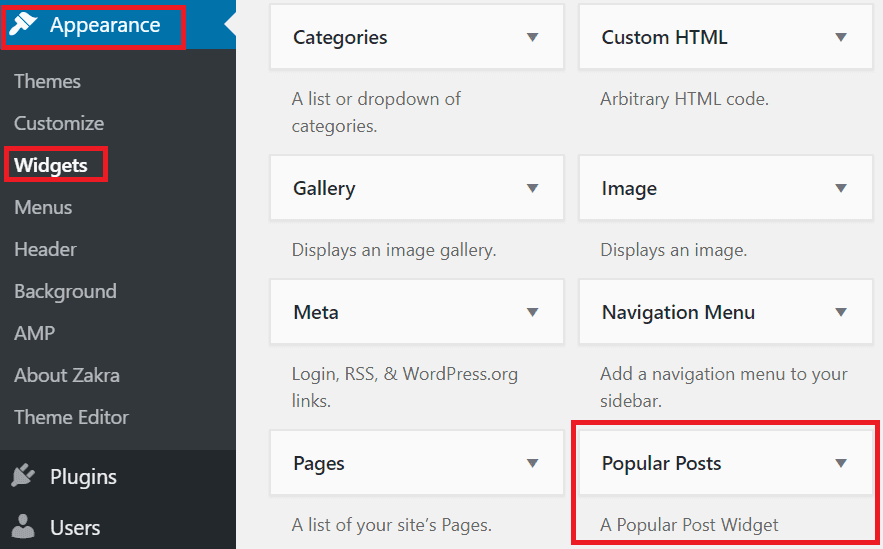Open the Background submenu item
Image resolution: width=883 pixels, height=549 pixels.
[65, 292]
